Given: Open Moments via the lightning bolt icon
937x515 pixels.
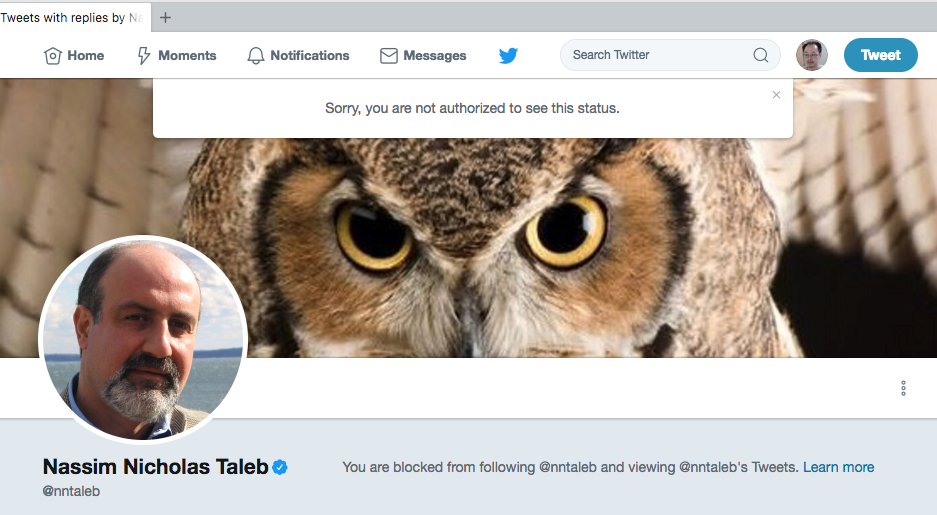Looking at the screenshot, I should (144, 56).
